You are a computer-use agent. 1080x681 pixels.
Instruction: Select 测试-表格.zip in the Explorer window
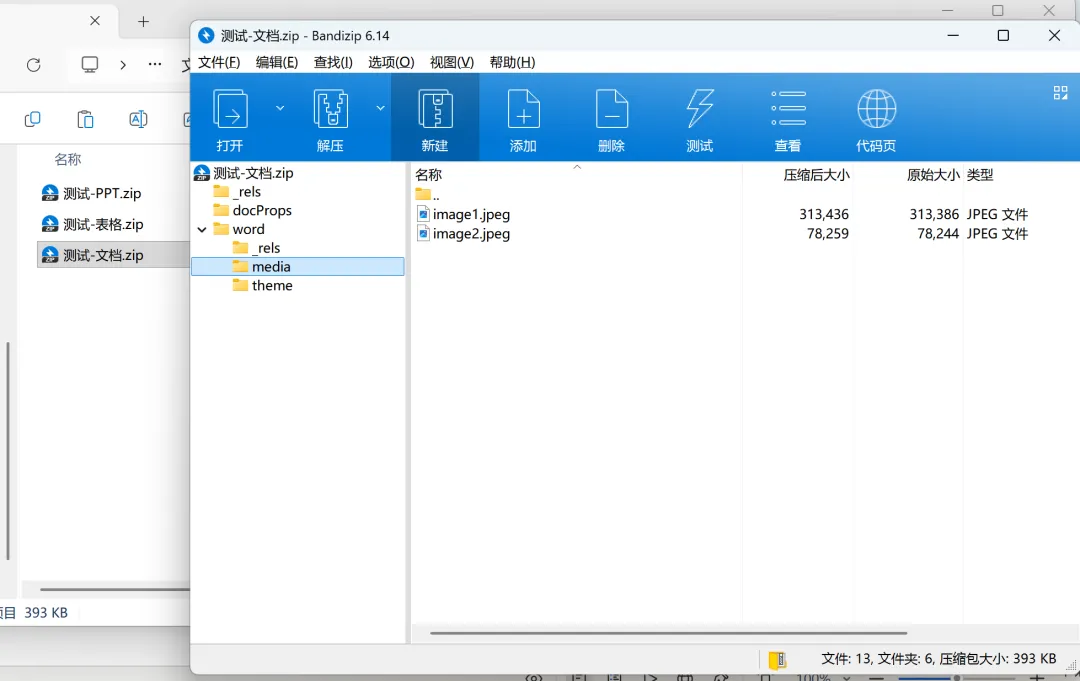(103, 224)
